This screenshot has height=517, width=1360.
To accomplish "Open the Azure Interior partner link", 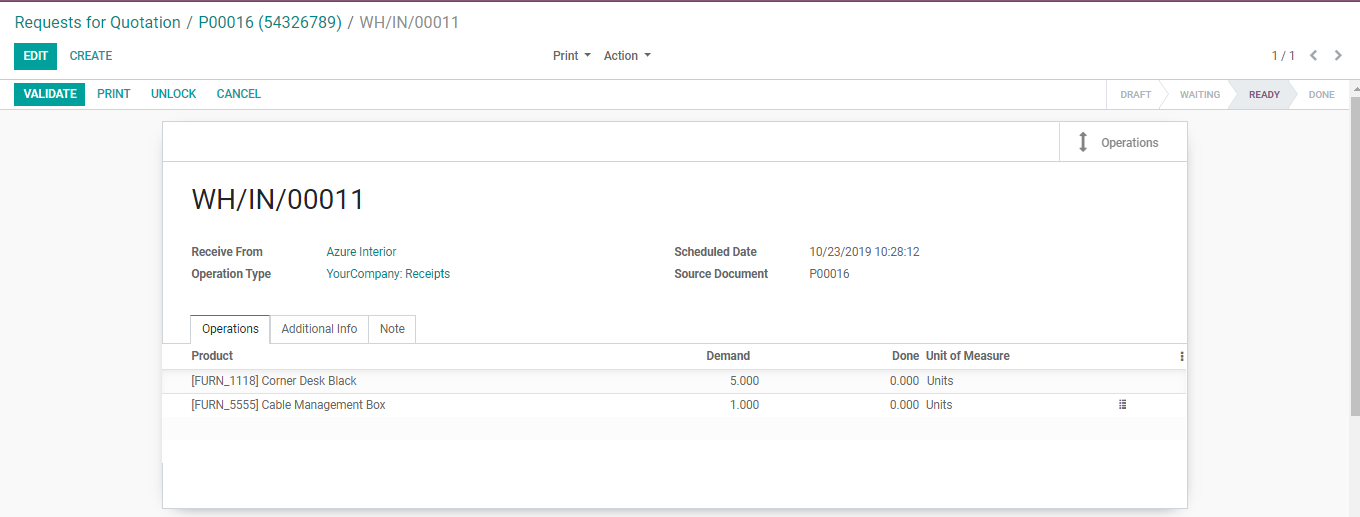I will pos(361,252).
